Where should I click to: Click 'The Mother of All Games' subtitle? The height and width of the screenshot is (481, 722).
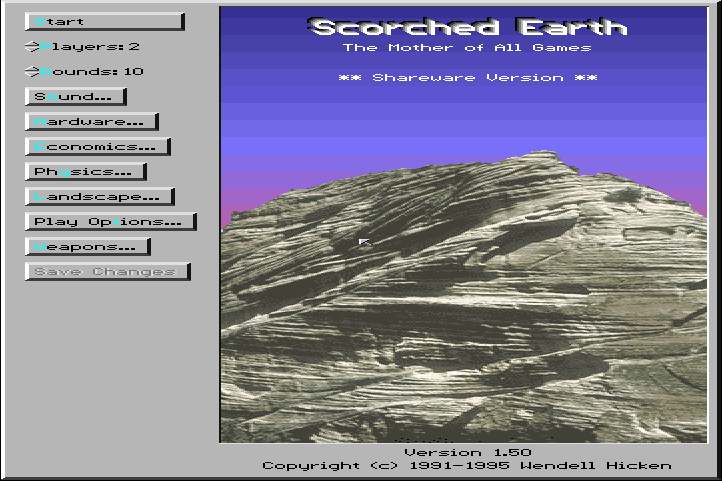467,47
